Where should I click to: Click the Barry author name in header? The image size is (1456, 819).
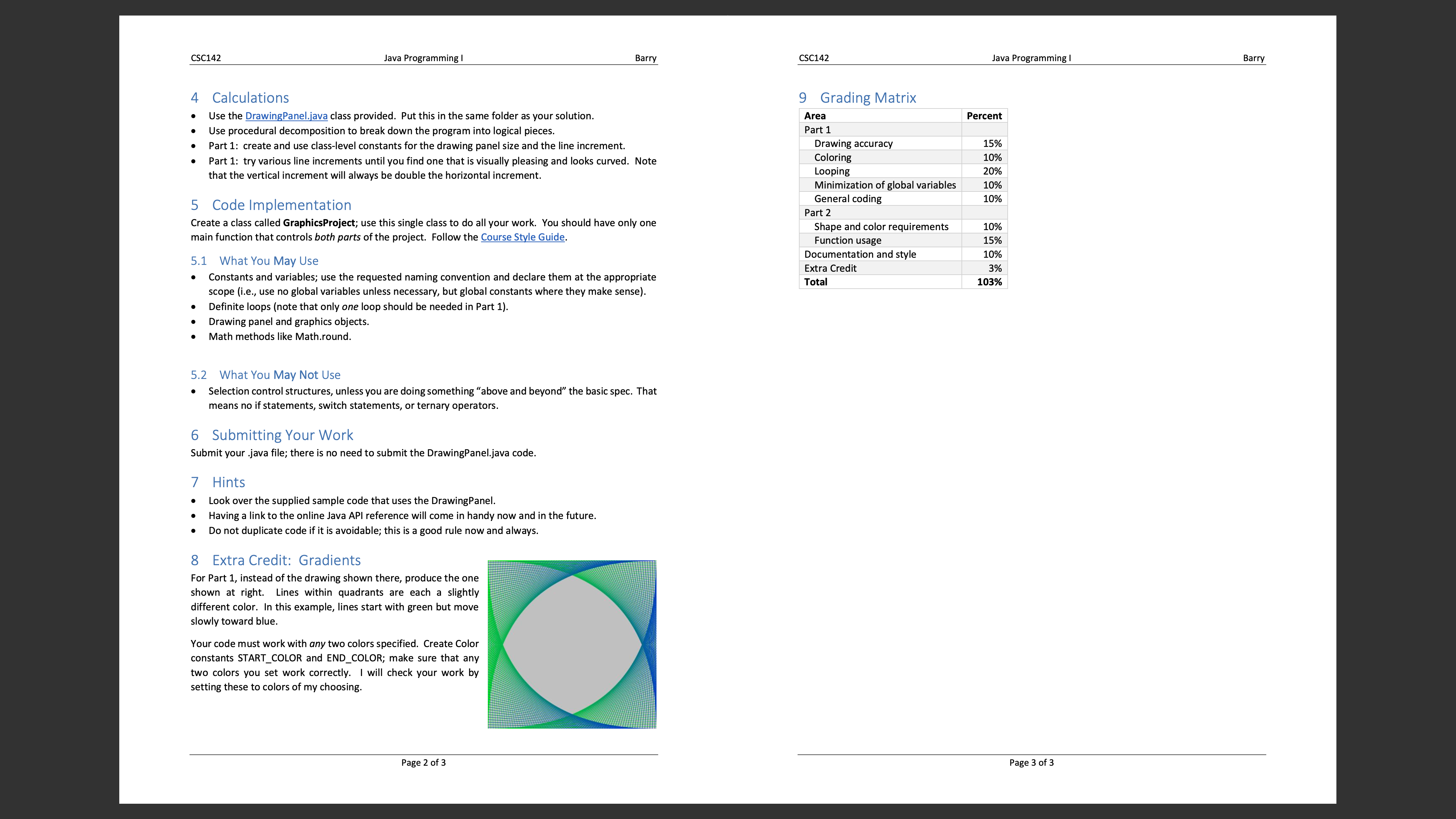tap(645, 58)
